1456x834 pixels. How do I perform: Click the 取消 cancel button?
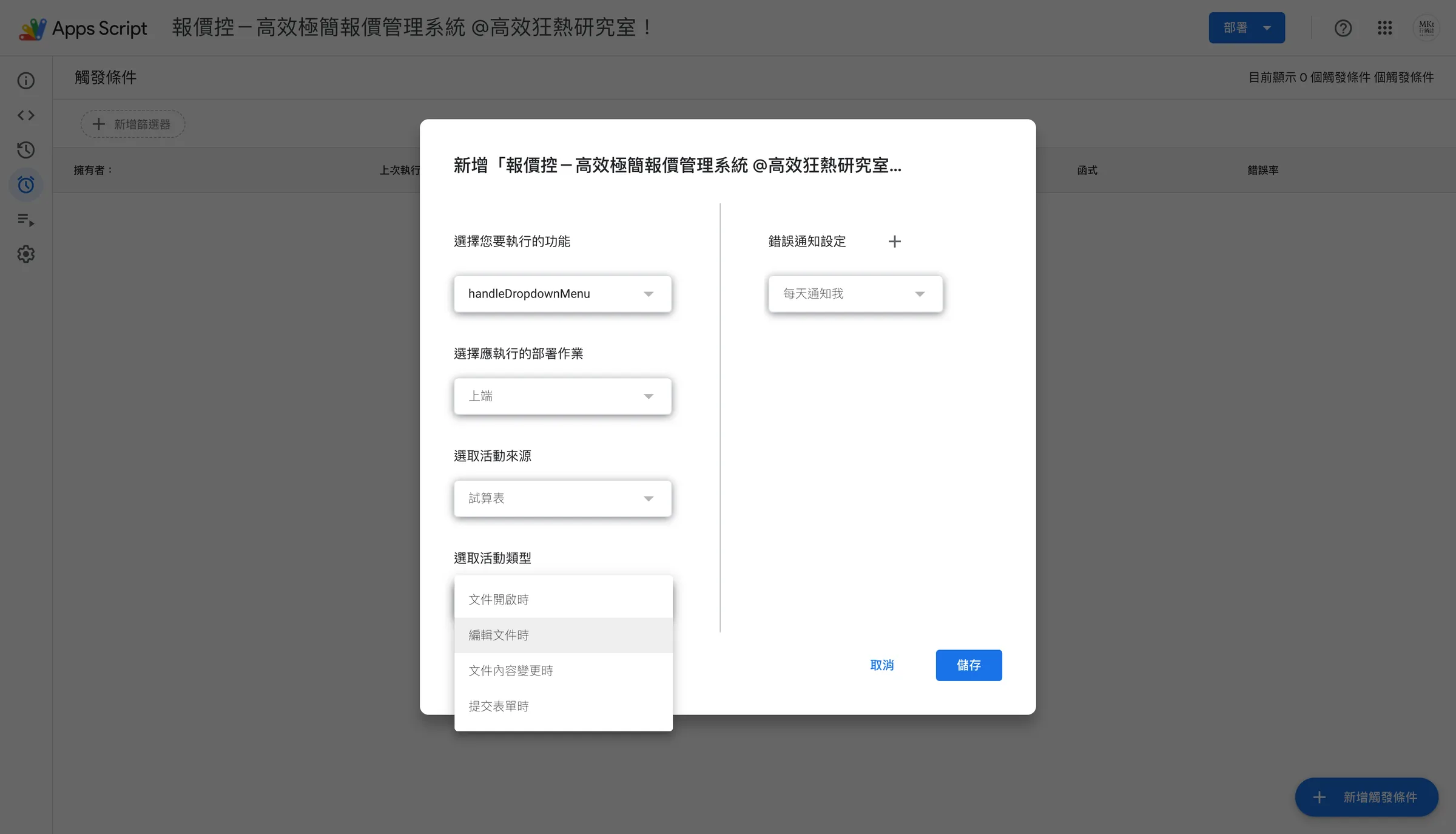point(882,665)
